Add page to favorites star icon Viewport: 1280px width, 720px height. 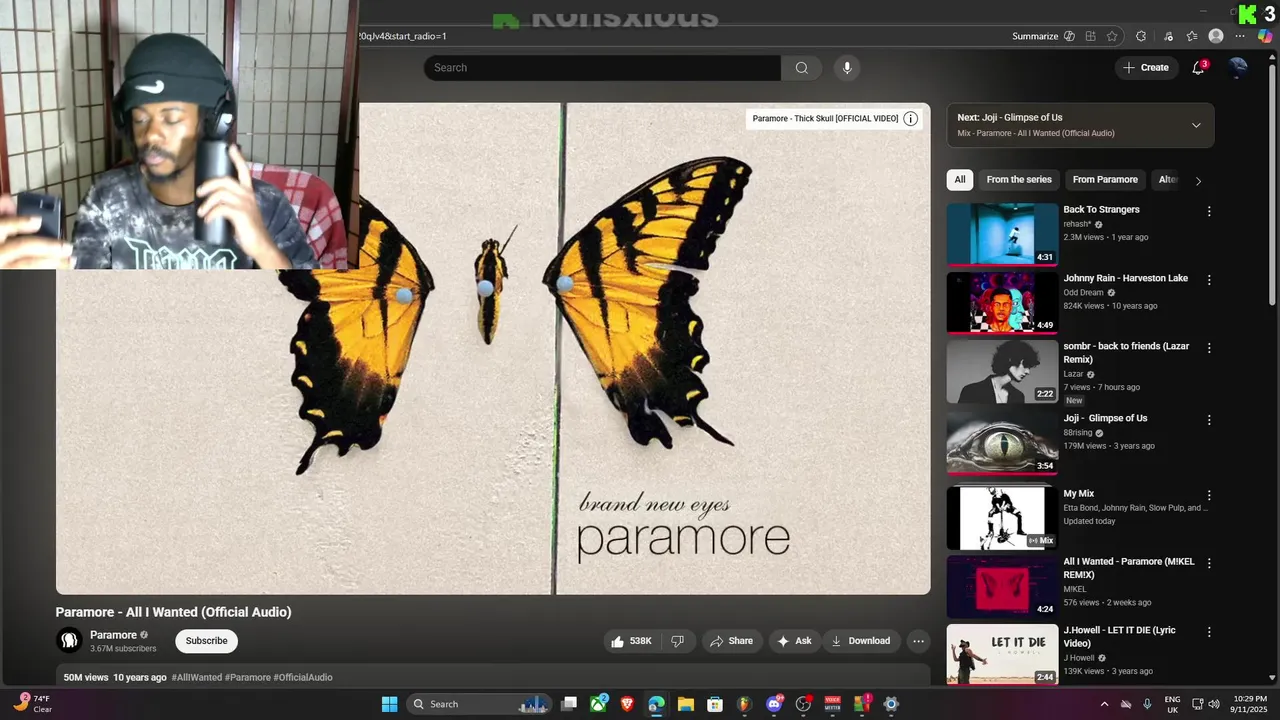1112,36
